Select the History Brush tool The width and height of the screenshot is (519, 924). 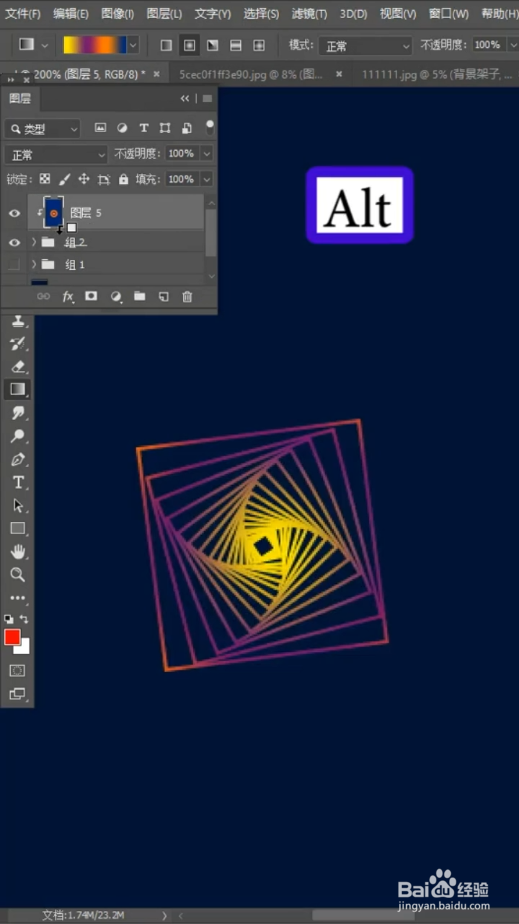(18, 344)
